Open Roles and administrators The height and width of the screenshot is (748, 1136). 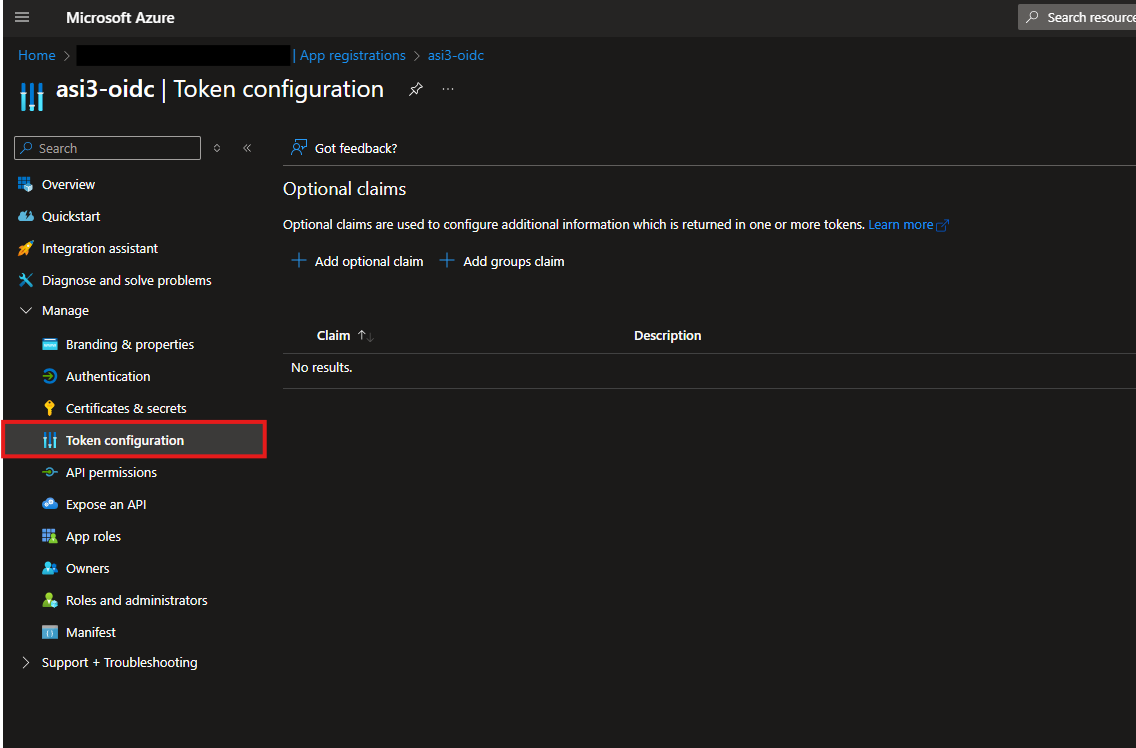tap(136, 600)
